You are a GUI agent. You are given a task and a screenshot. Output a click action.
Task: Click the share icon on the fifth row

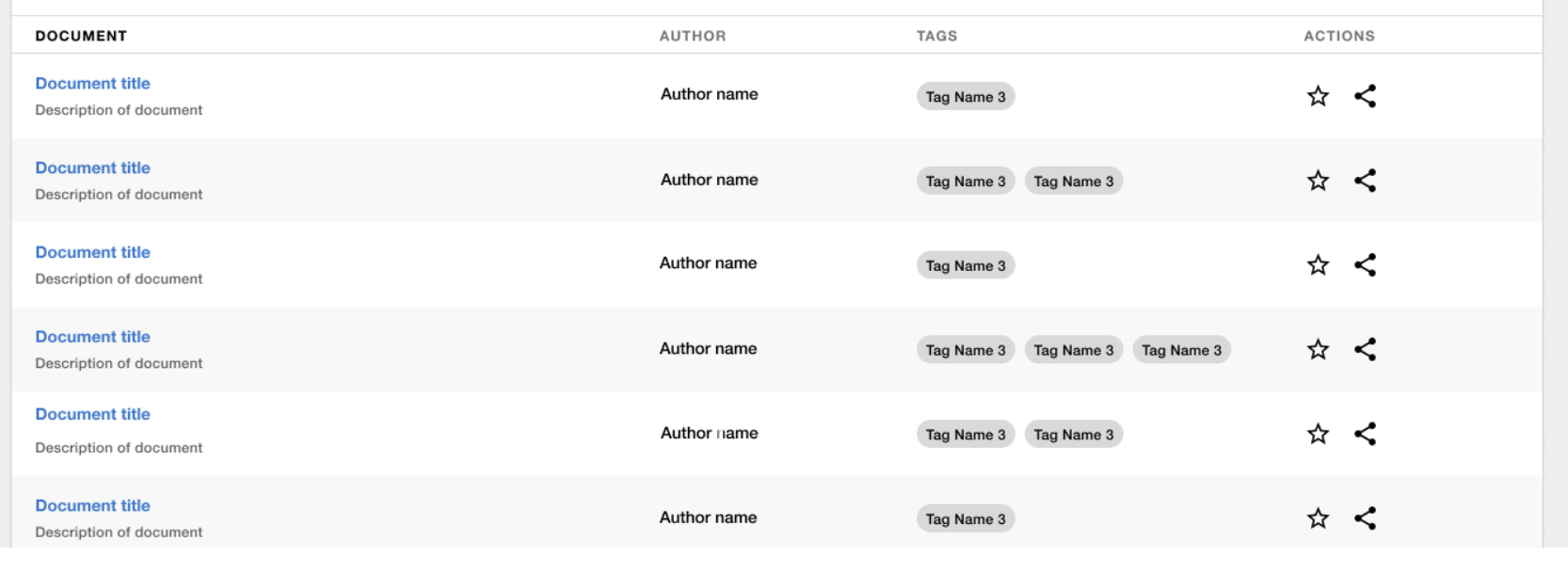(x=1367, y=434)
